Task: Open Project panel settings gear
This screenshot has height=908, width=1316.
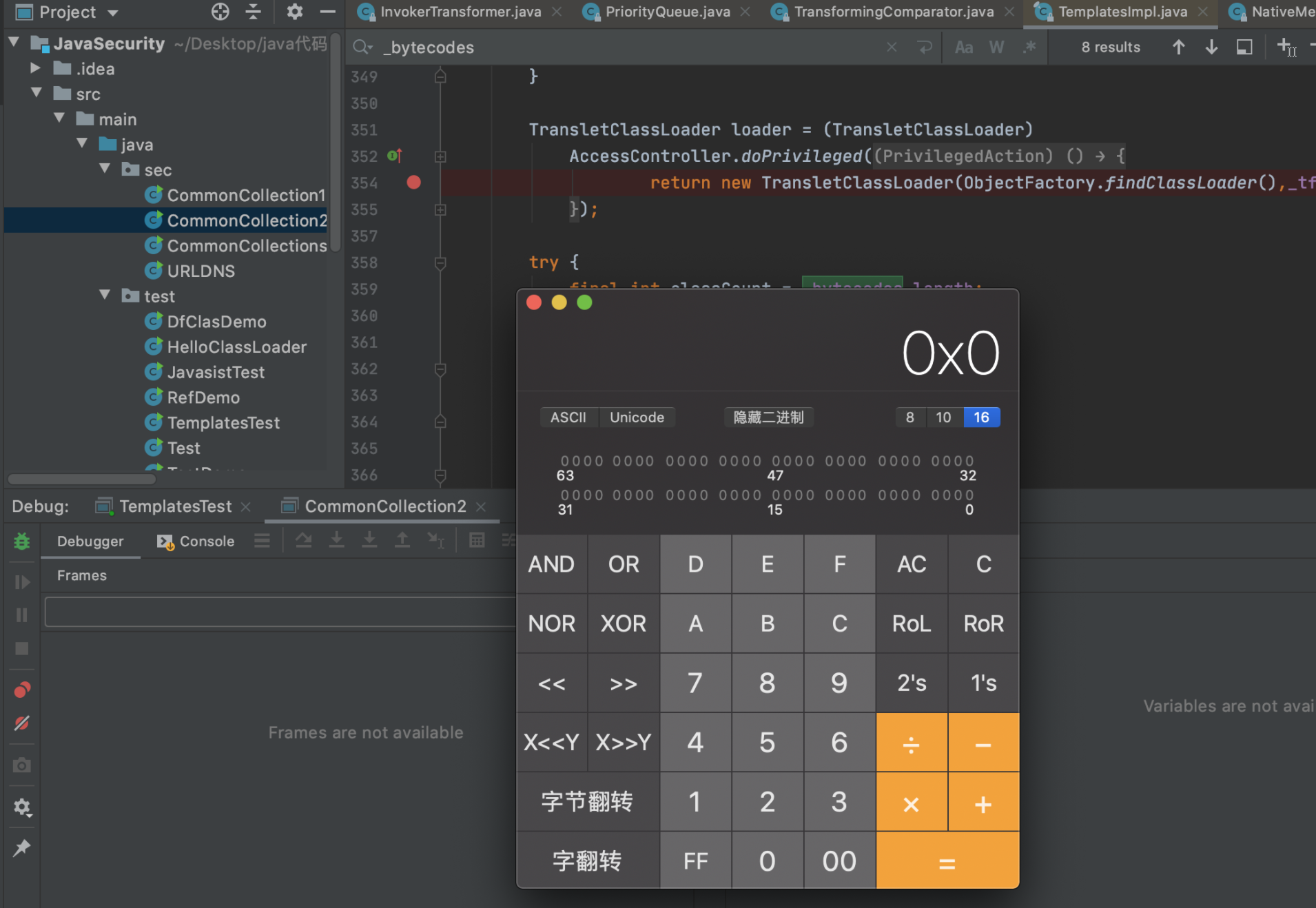Action: coord(295,12)
